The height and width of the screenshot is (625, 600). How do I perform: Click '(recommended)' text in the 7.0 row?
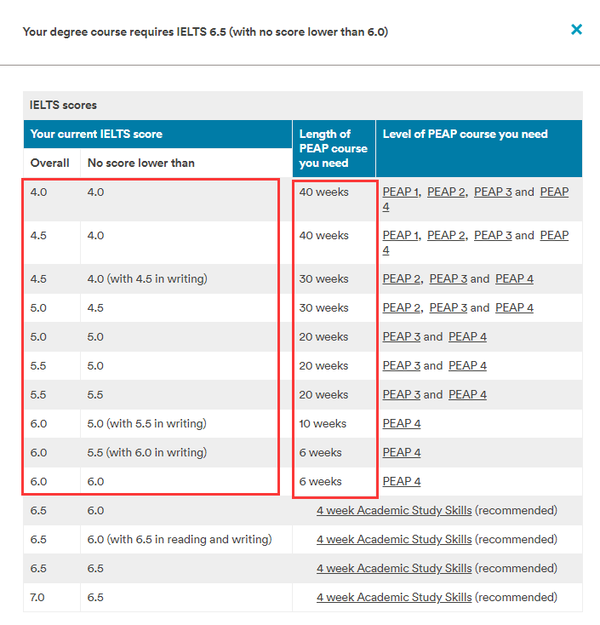point(516,597)
